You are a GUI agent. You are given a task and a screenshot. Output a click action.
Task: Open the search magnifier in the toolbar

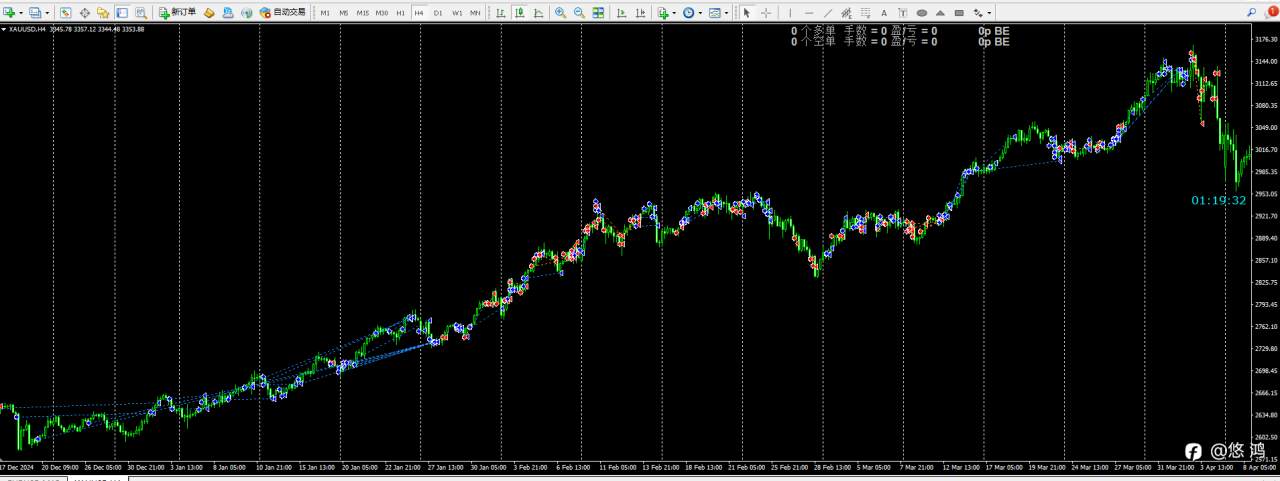click(1253, 11)
